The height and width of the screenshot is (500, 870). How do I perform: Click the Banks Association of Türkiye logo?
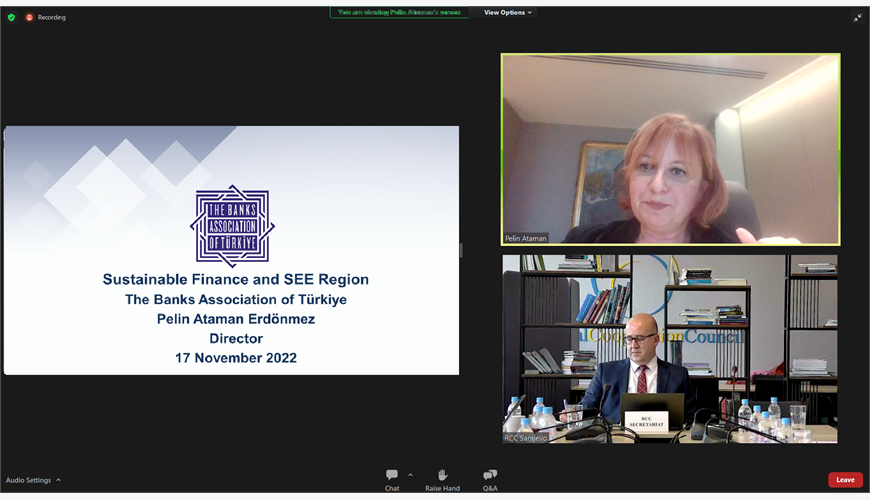[x=232, y=226]
